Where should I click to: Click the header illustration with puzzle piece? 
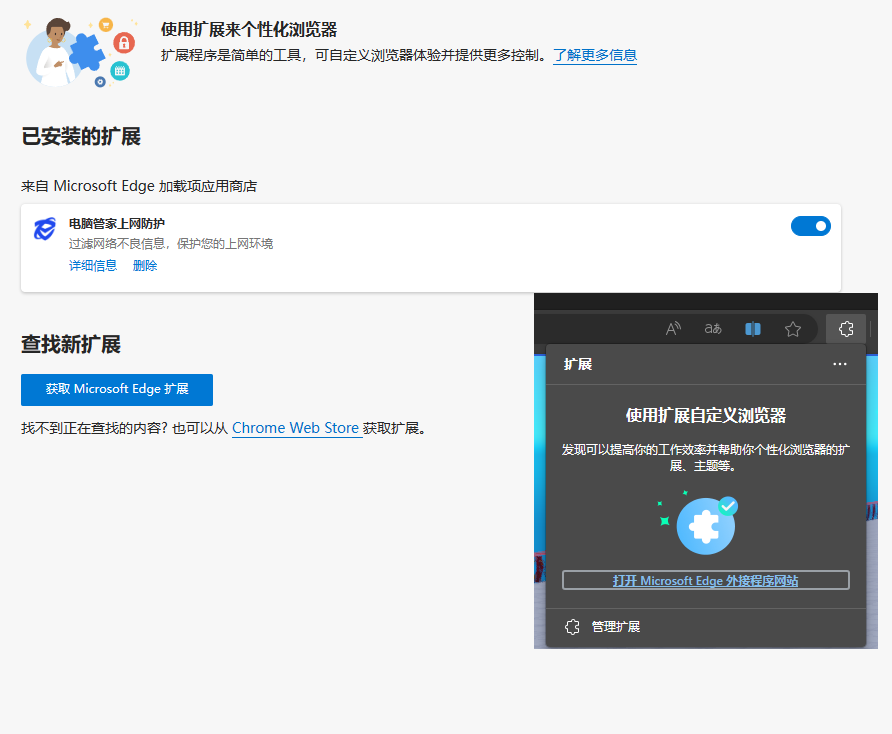click(x=80, y=53)
